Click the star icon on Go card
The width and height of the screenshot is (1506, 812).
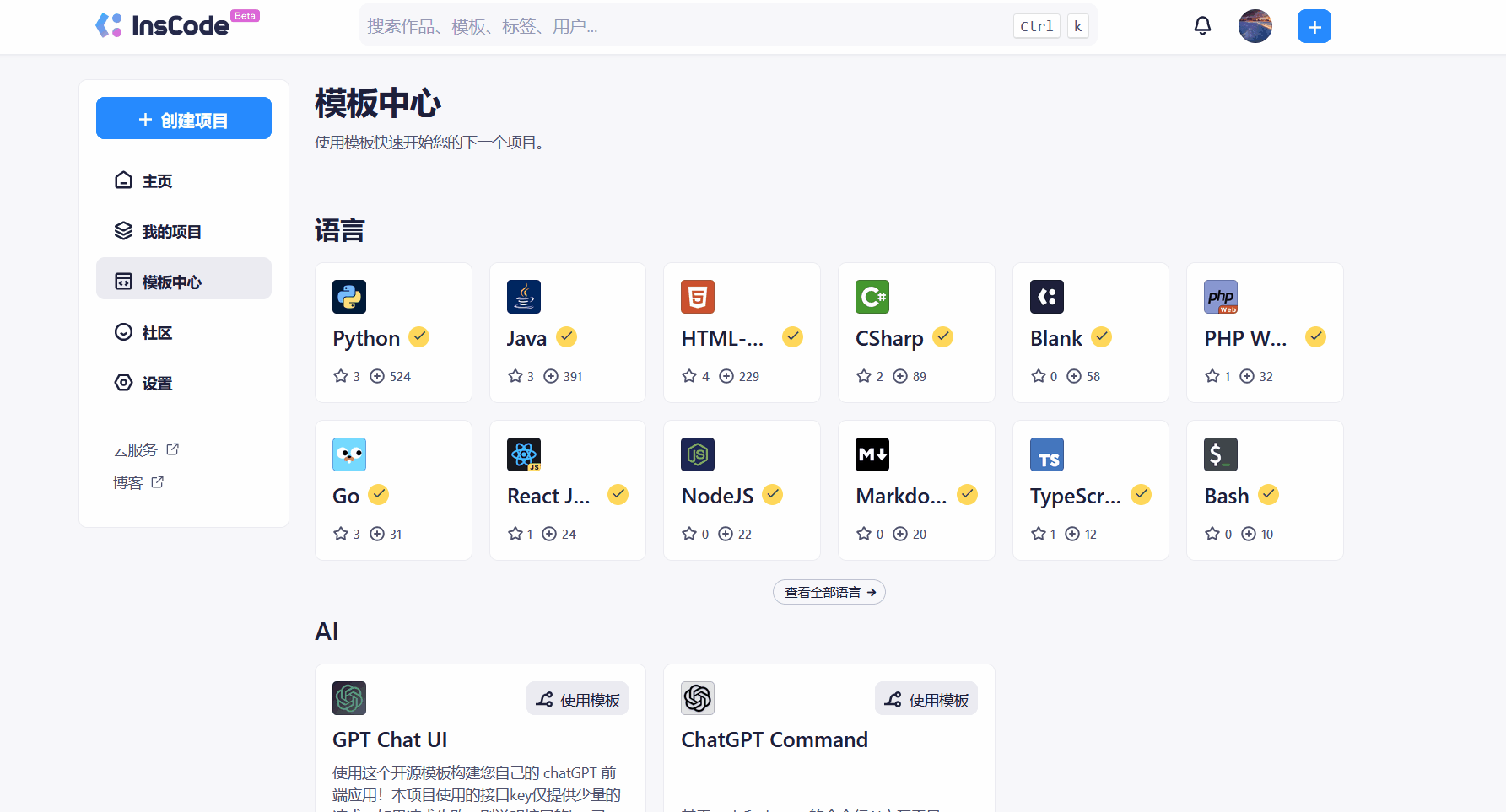click(341, 534)
